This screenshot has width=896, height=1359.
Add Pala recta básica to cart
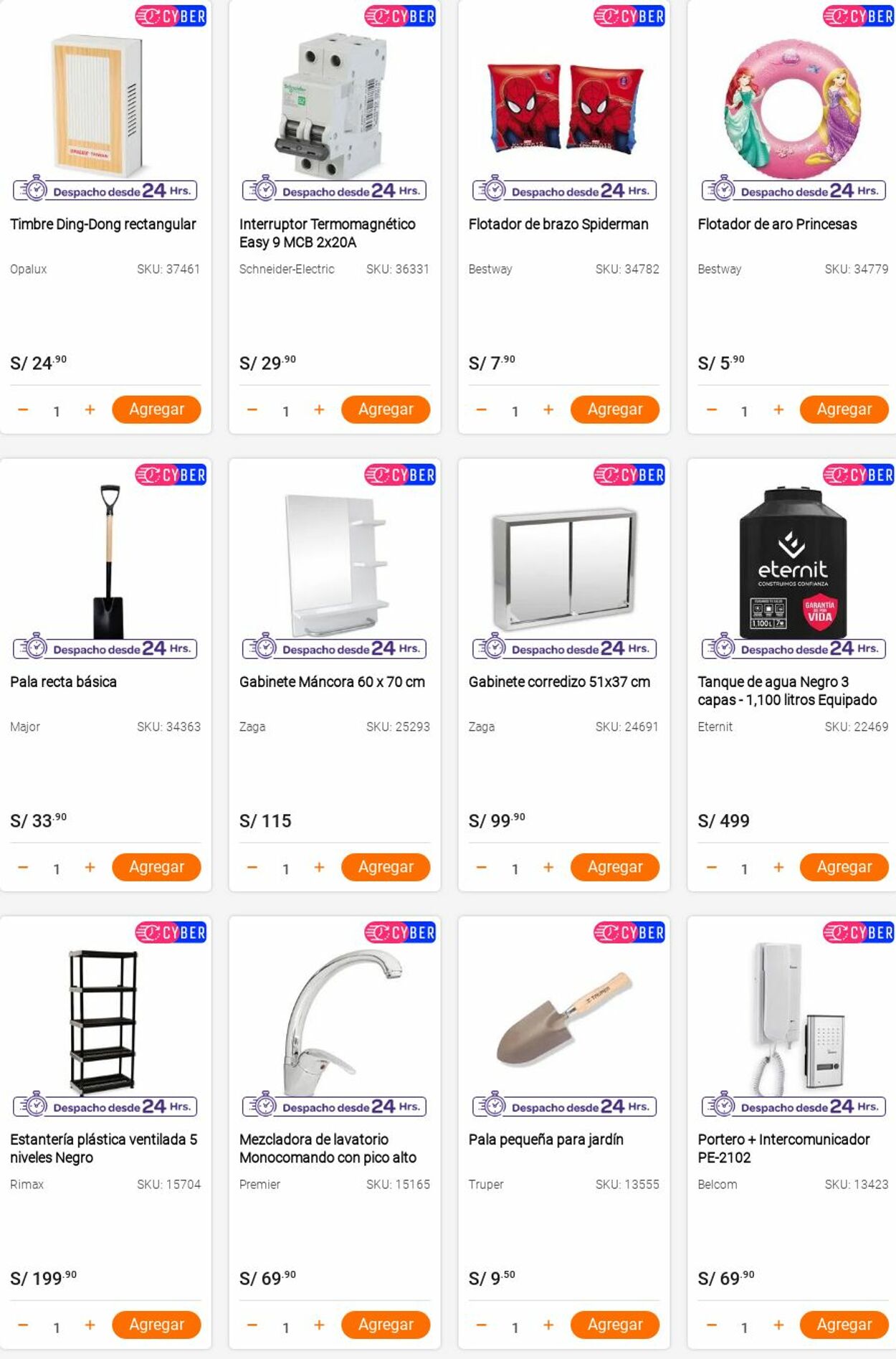pyautogui.click(x=156, y=867)
